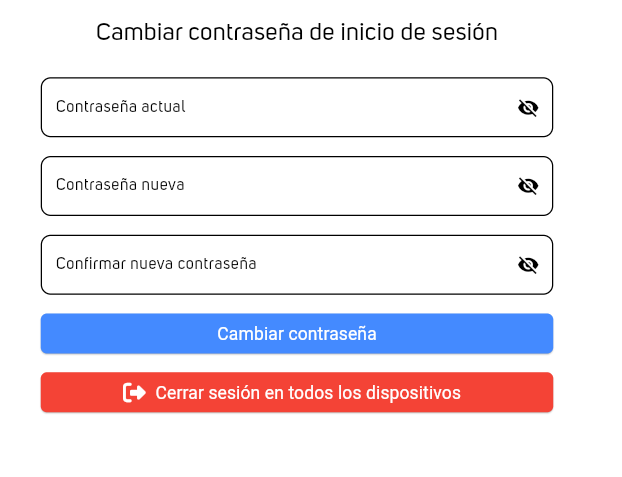622x477 pixels.
Task: Click the 'Confirmar nueva contraseña' placeholder label
Action: (156, 264)
